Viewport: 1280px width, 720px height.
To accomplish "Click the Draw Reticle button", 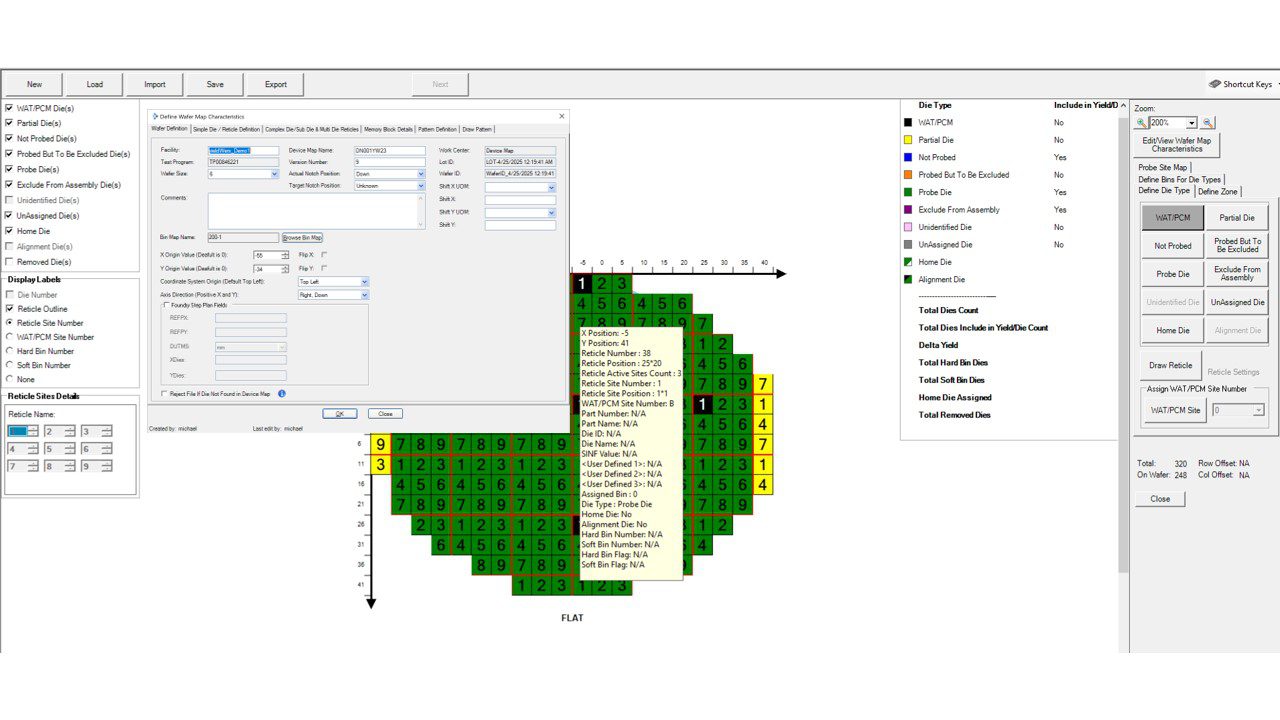I will [1170, 365].
